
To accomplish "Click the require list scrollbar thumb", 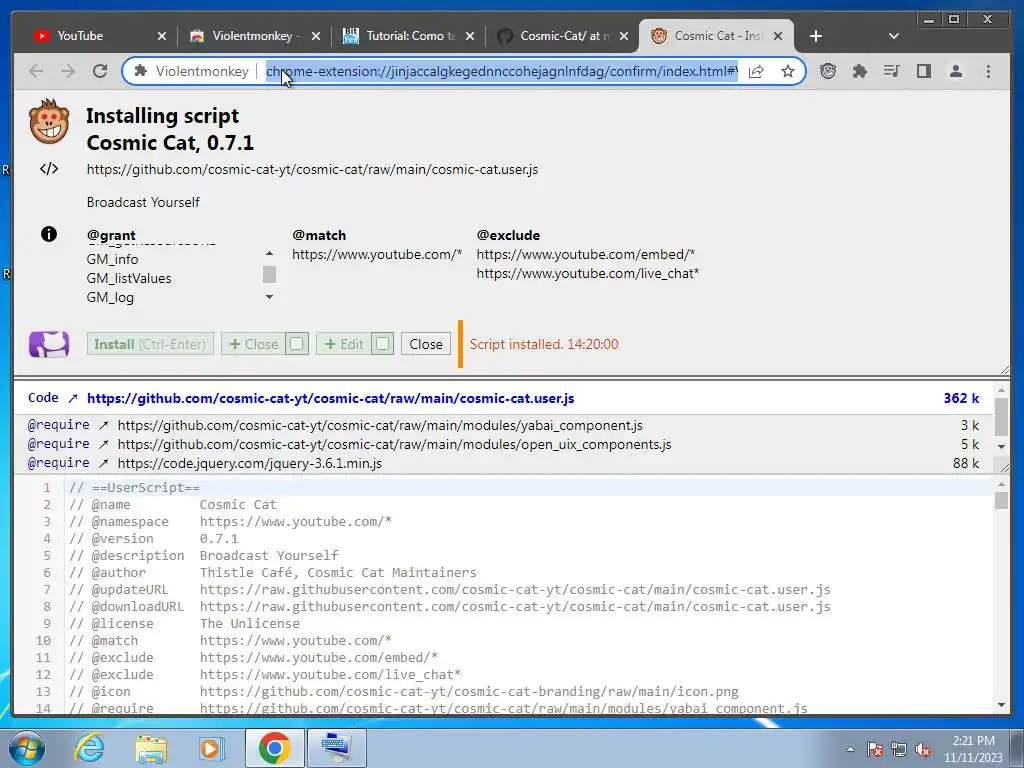I will [x=1001, y=416].
